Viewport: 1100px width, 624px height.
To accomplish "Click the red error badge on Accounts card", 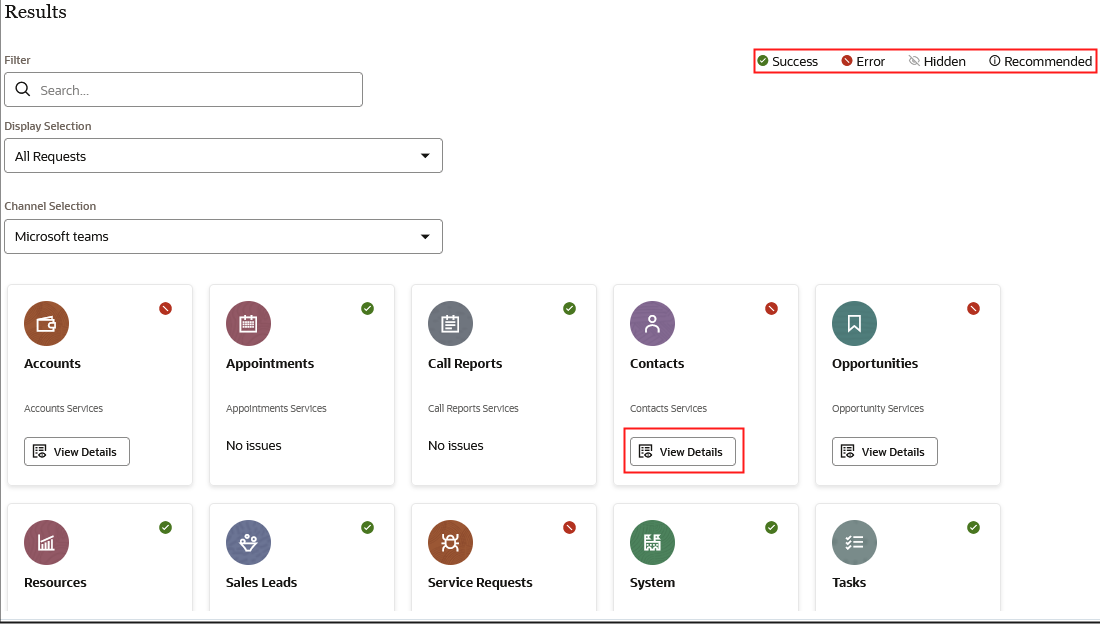I will 166,308.
